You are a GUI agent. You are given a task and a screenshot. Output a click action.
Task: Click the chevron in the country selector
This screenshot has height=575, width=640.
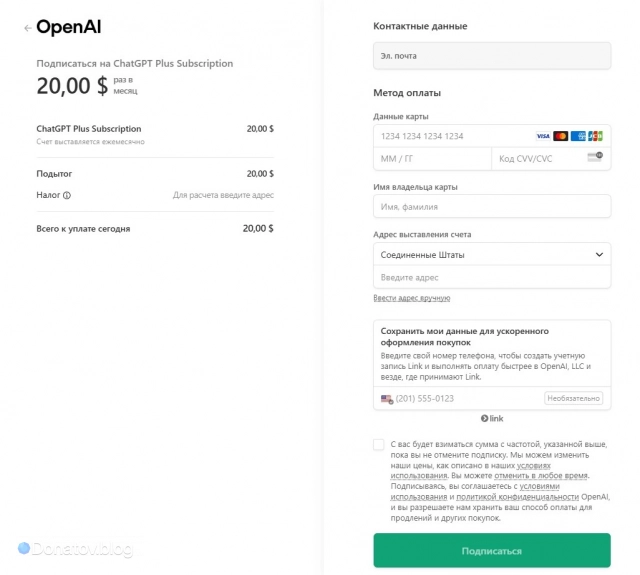coord(599,254)
